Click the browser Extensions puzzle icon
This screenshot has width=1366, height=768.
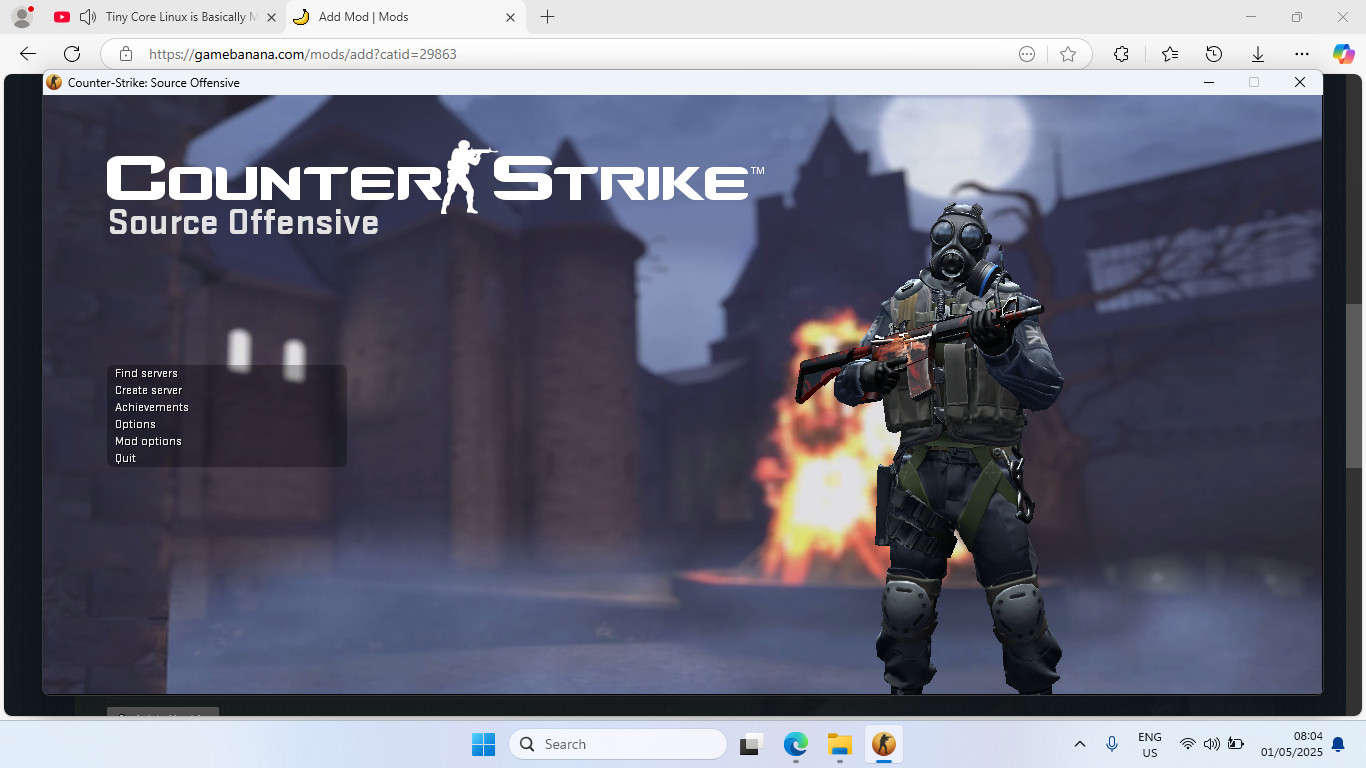tap(1121, 54)
